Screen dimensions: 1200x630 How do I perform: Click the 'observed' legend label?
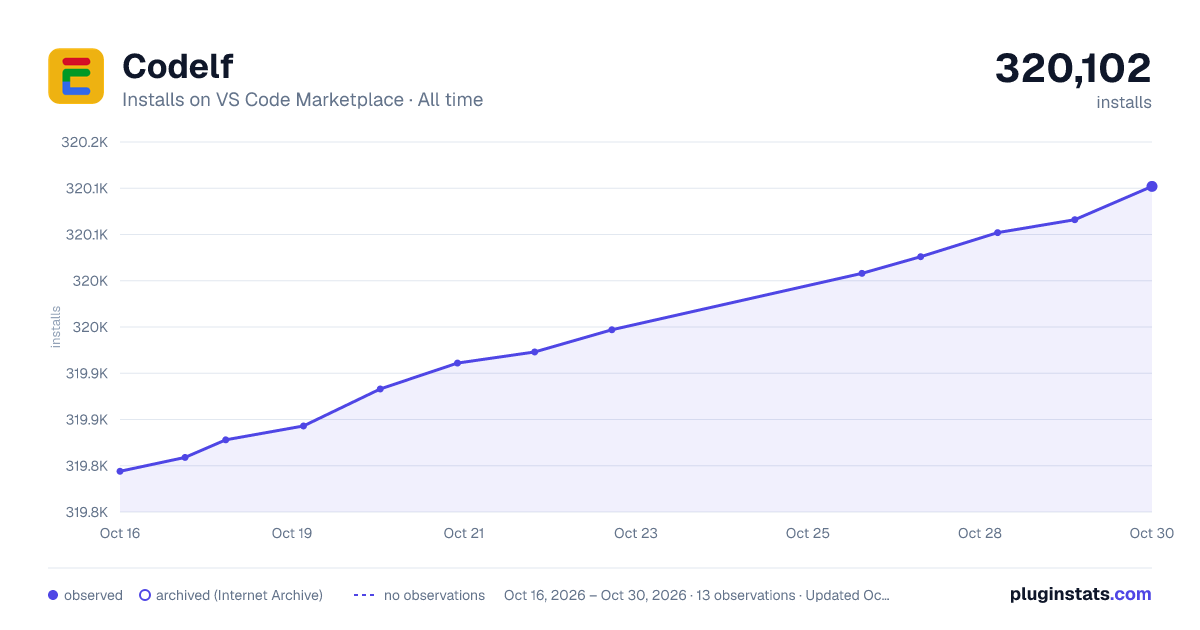pos(93,595)
